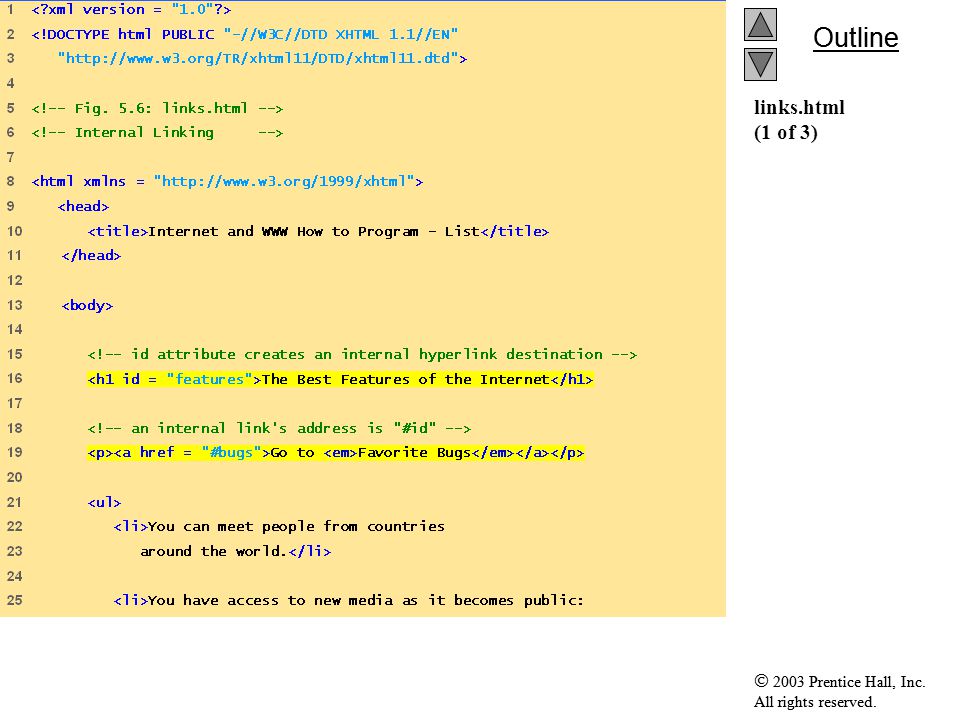
Task: Click line number 16
Action: [x=15, y=378]
